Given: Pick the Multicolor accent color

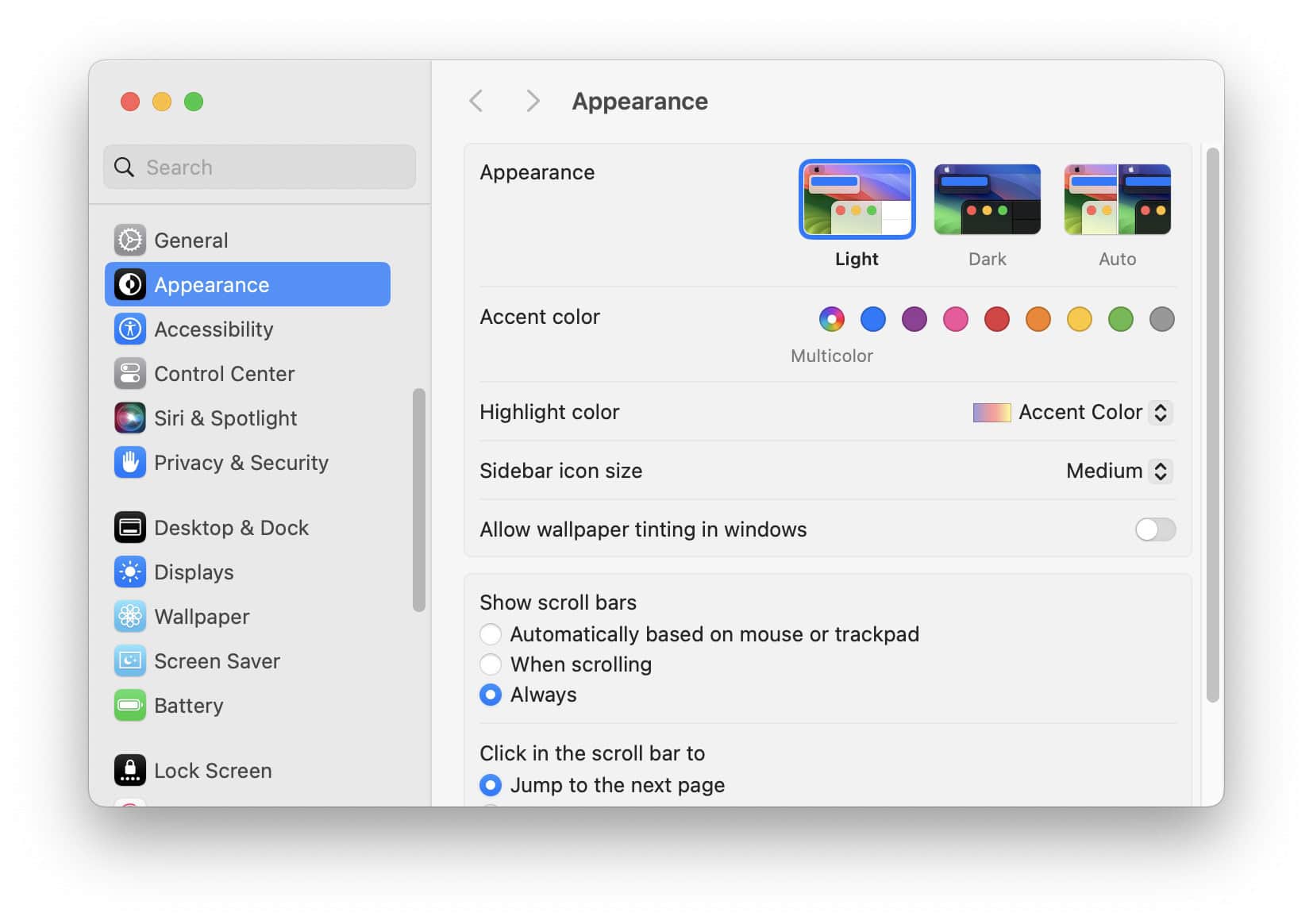Looking at the screenshot, I should pyautogui.click(x=831, y=319).
